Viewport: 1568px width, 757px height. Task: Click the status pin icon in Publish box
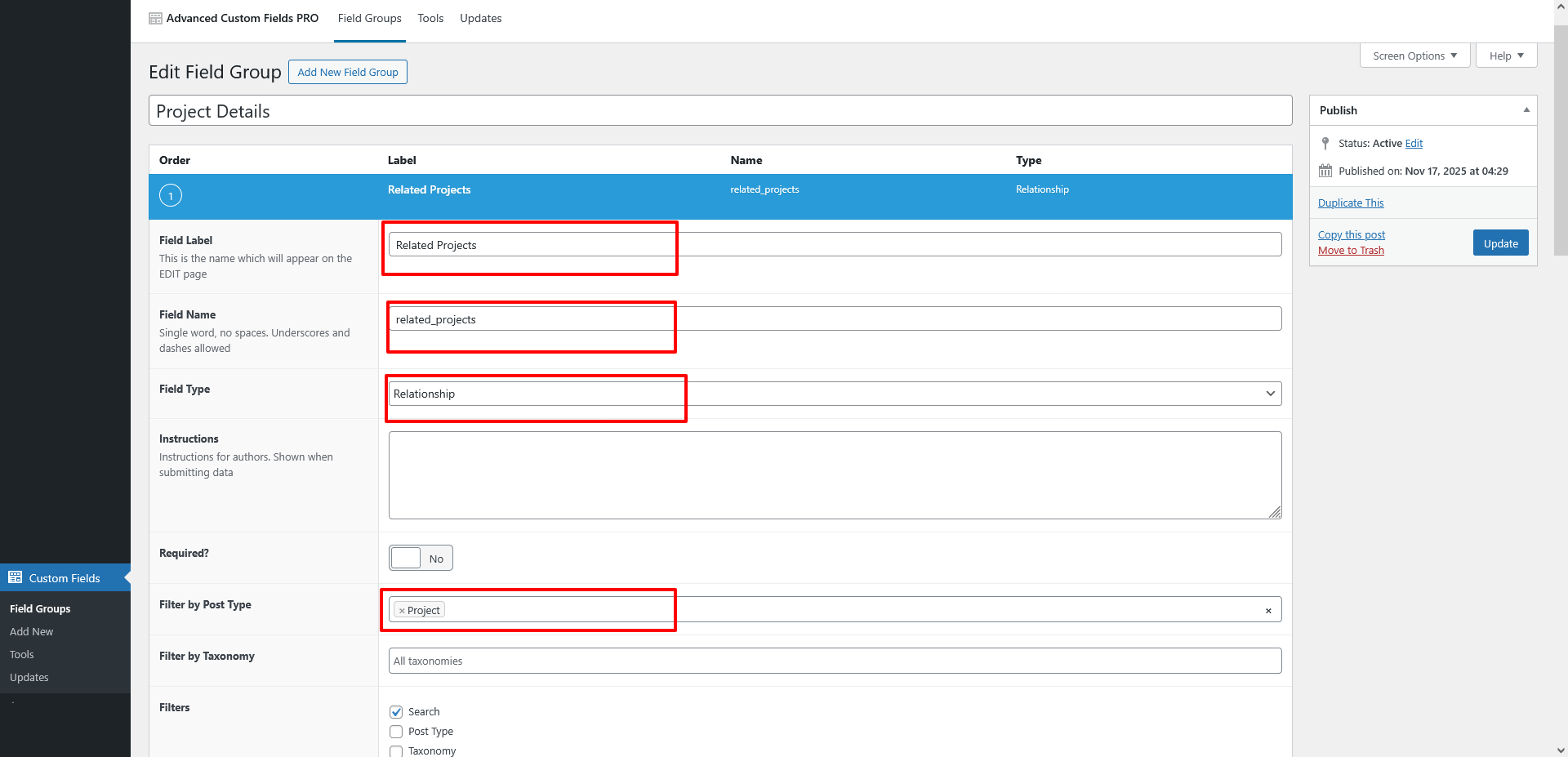pyautogui.click(x=1325, y=144)
